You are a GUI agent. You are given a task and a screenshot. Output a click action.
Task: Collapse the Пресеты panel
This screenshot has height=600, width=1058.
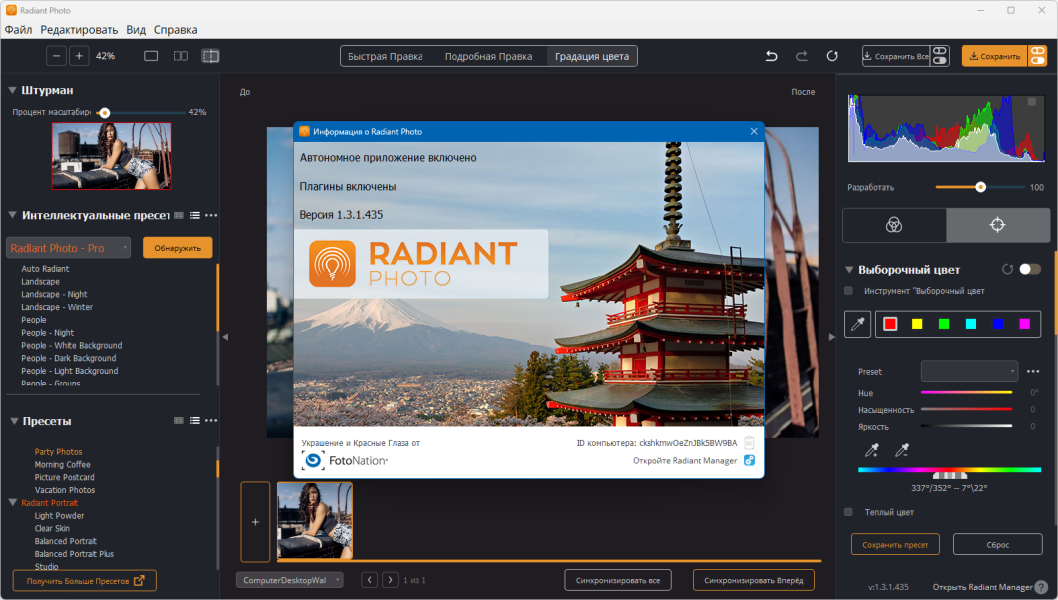pyautogui.click(x=13, y=420)
